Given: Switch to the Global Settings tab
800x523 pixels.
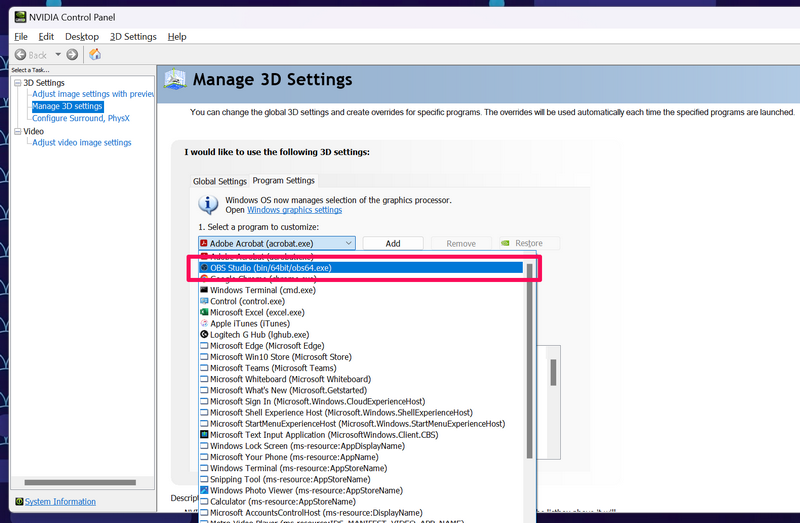Looking at the screenshot, I should [x=219, y=181].
